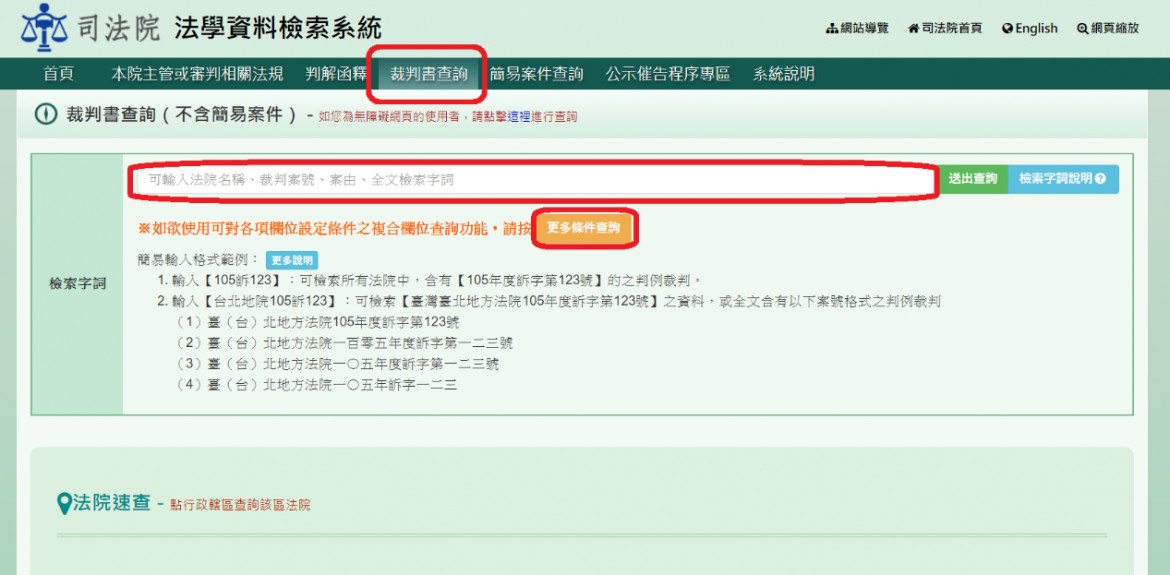Open the 首頁 menu item
1170x575 pixels.
[x=58, y=74]
